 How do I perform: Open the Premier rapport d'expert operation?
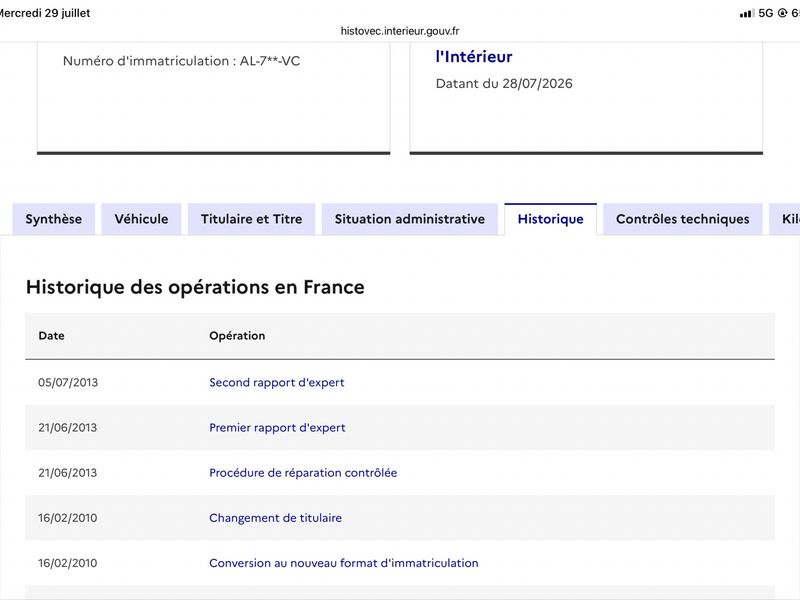tap(277, 428)
